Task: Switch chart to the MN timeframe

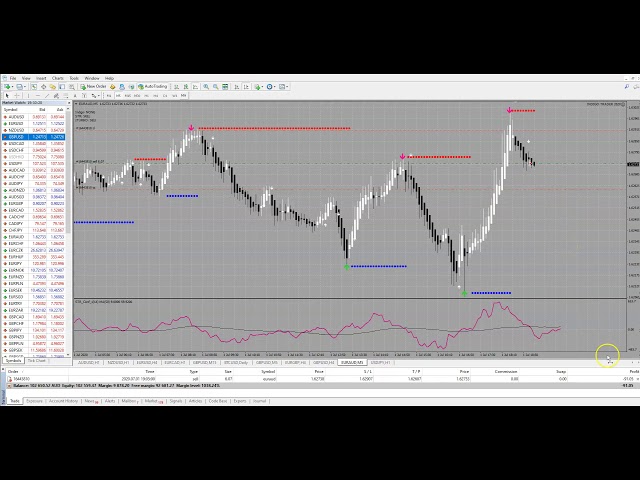Action: pos(183,95)
